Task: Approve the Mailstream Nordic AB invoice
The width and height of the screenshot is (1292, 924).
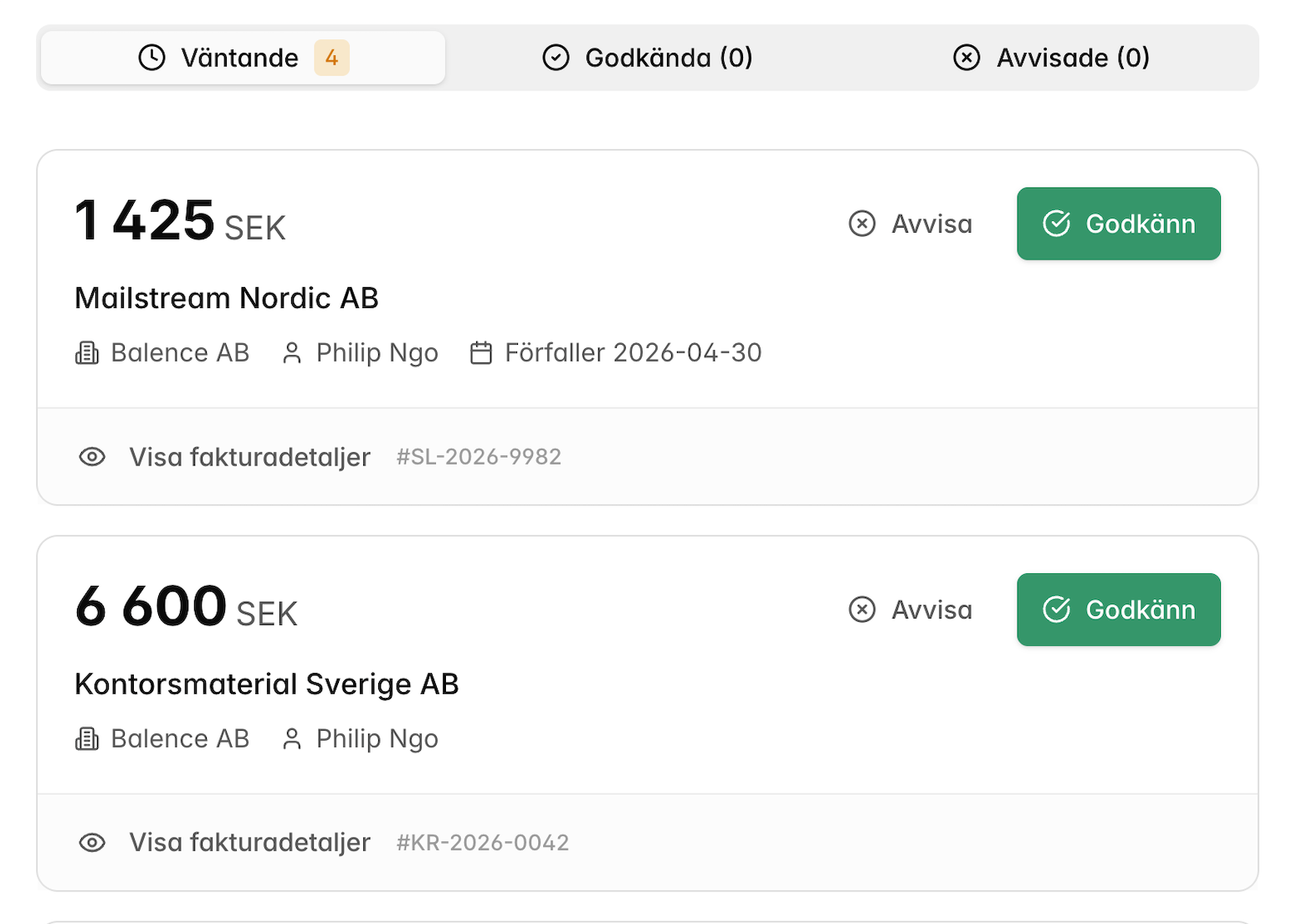Action: [x=1119, y=223]
